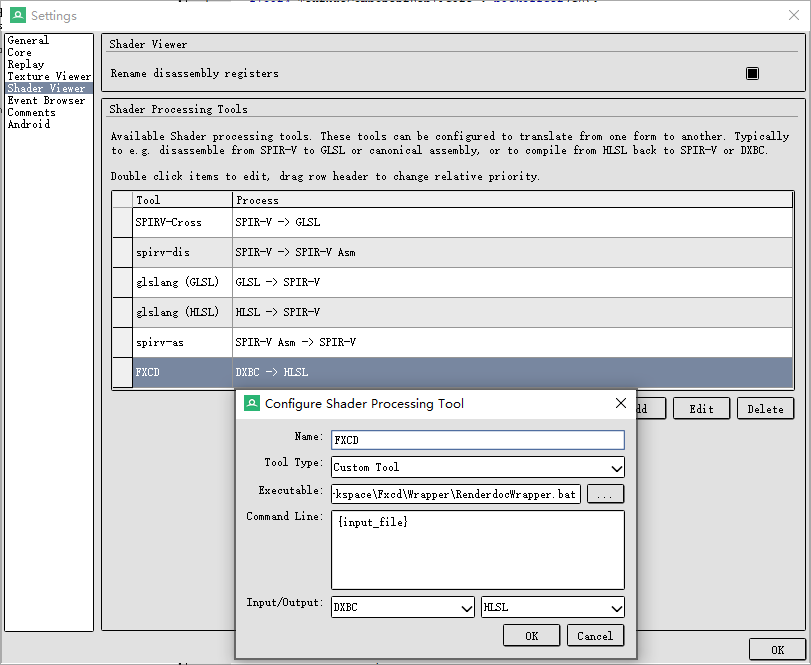Open the HLSL output format dropdown

[553, 607]
